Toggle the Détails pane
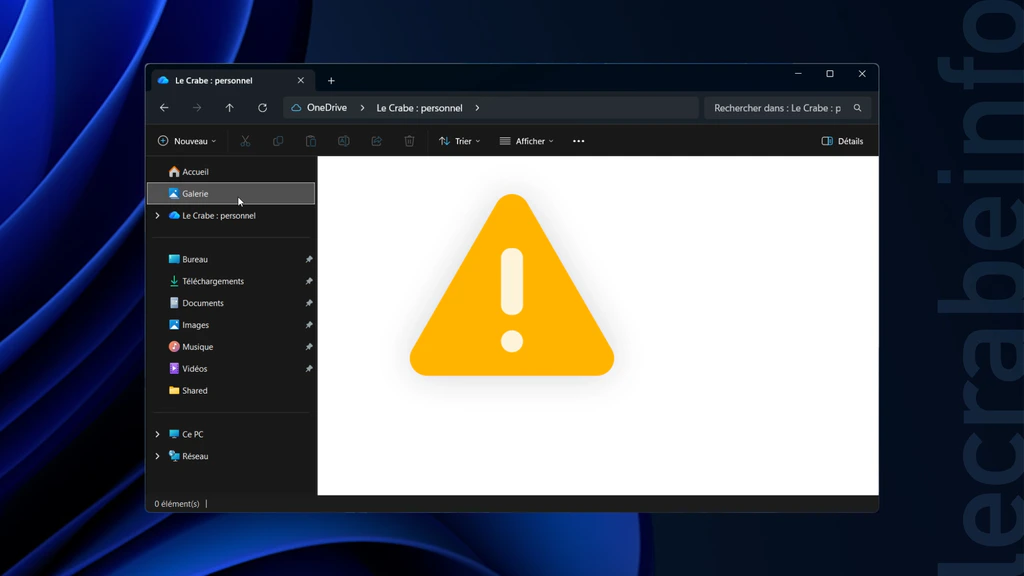Image resolution: width=1024 pixels, height=576 pixels. [x=842, y=141]
